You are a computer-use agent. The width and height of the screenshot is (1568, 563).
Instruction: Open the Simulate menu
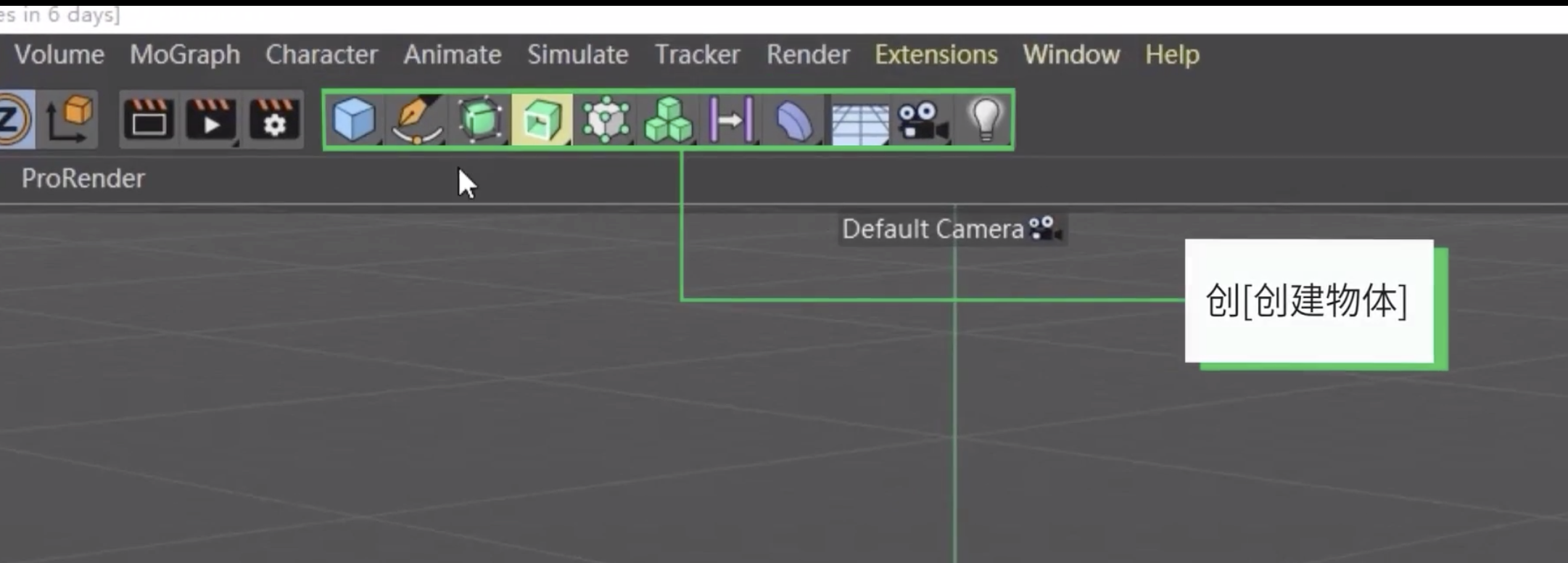coord(578,54)
